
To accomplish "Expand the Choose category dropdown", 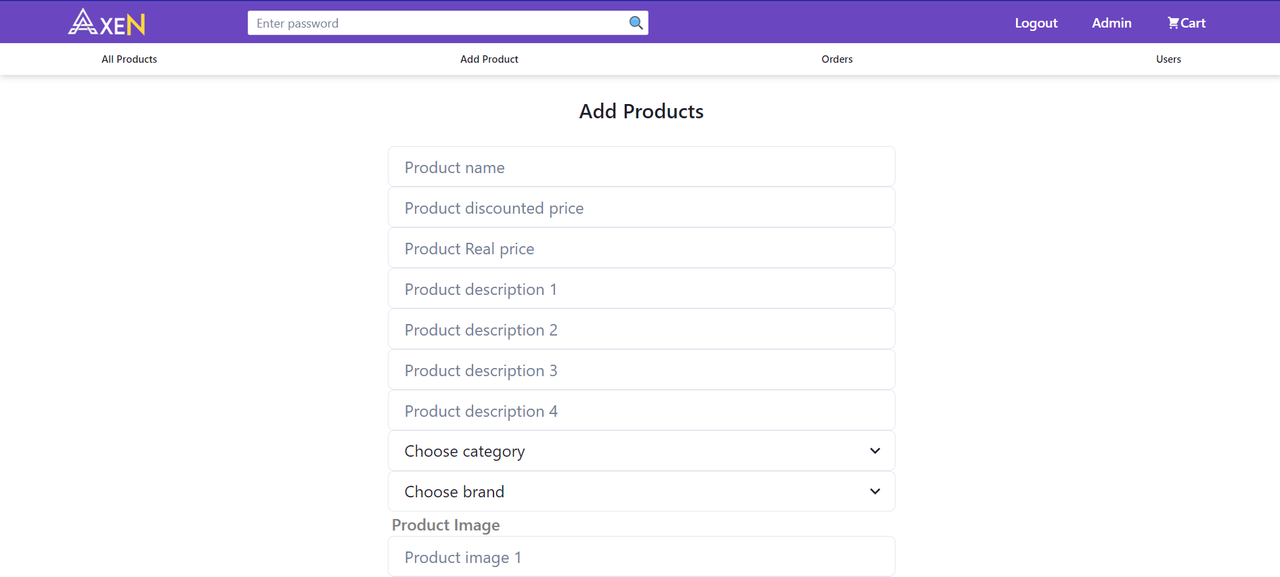I will pyautogui.click(x=641, y=451).
